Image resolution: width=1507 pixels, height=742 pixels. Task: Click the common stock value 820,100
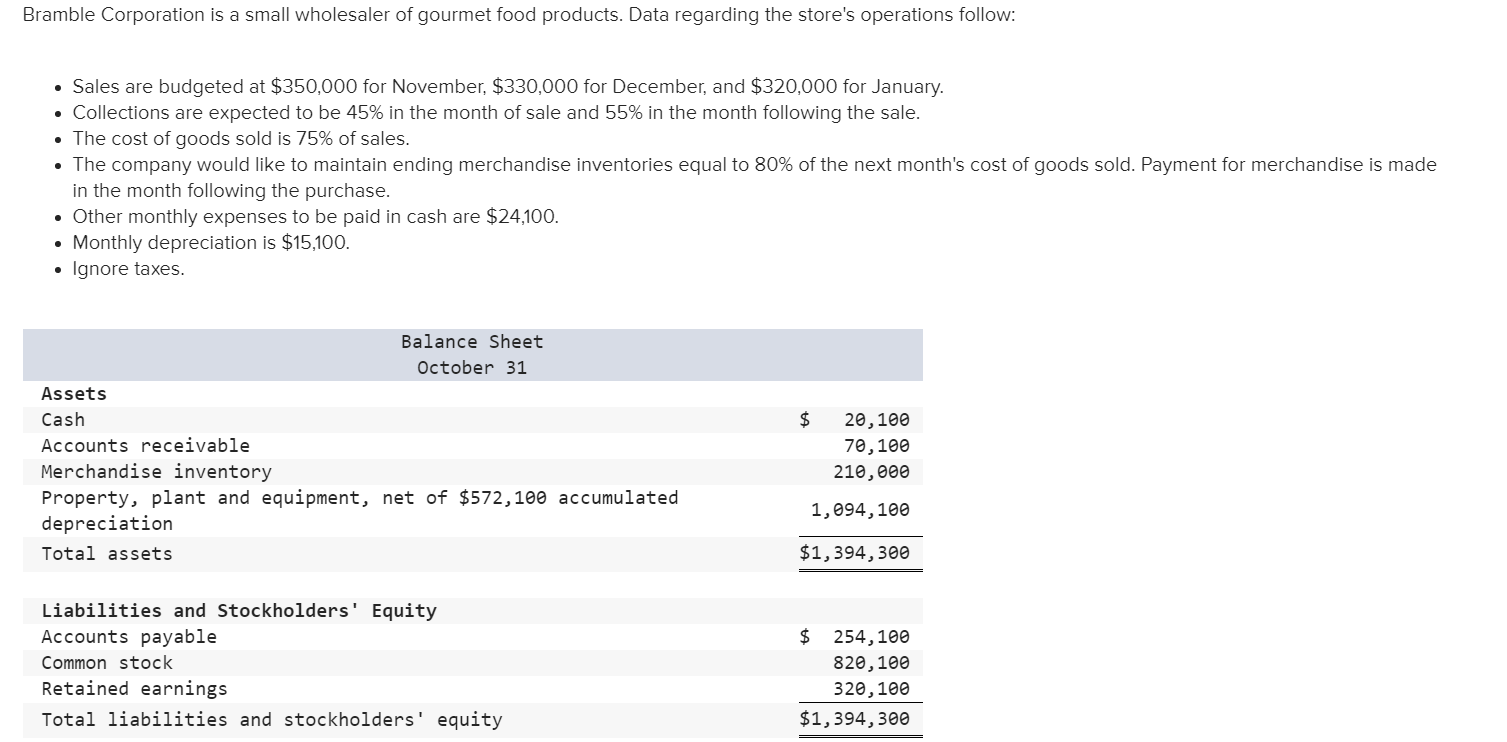(x=872, y=663)
